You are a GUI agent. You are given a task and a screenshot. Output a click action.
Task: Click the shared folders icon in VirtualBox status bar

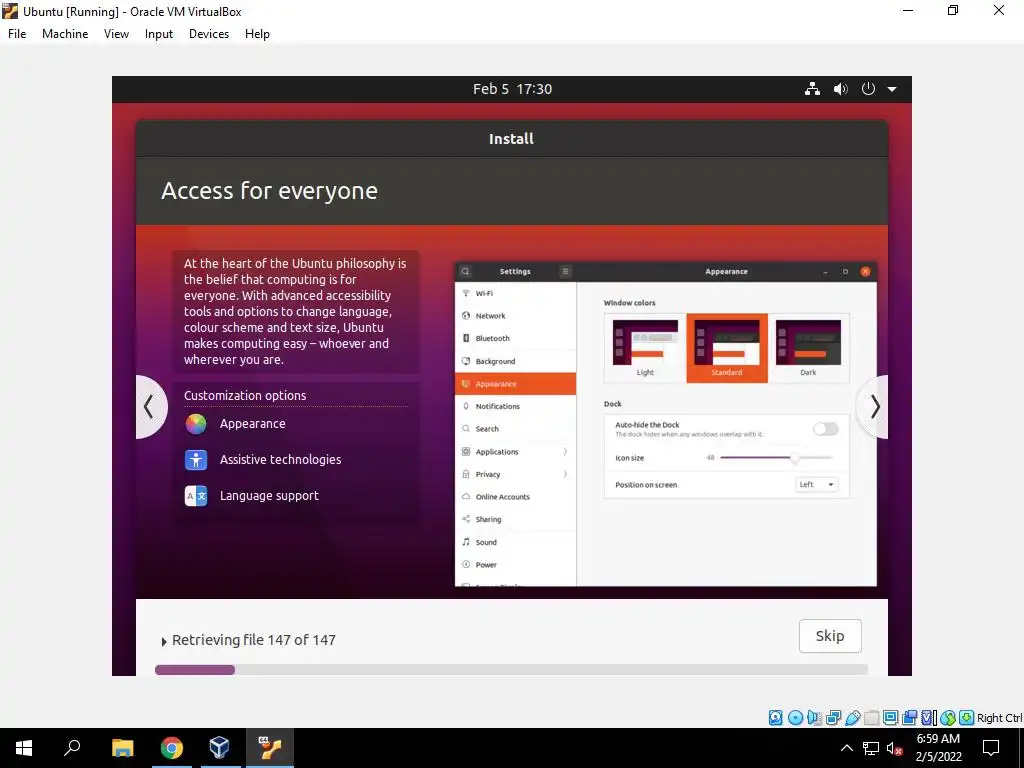coord(871,718)
